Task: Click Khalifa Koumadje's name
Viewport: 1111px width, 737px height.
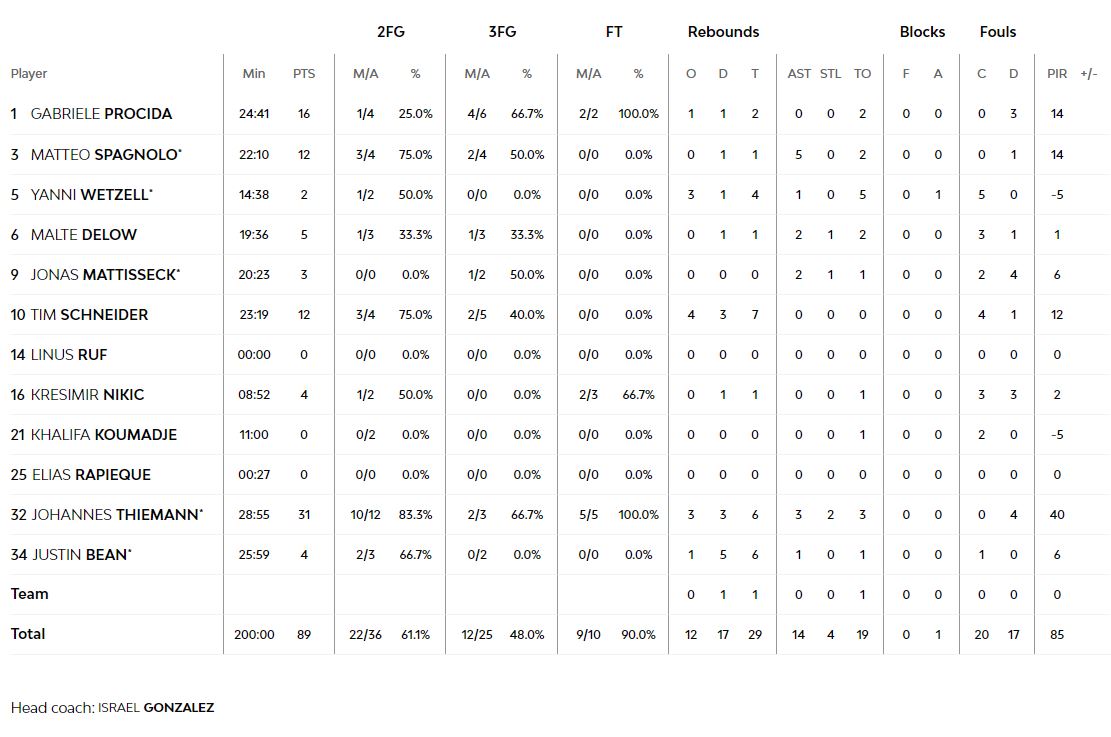Action: [x=104, y=435]
